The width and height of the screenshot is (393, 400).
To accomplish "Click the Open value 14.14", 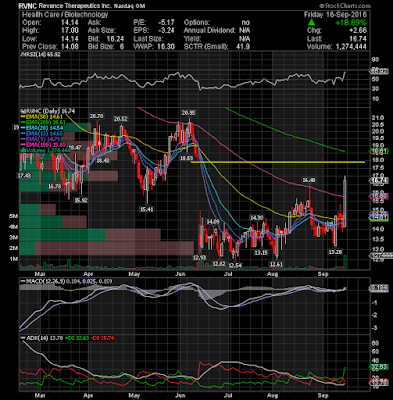I will point(70,22).
